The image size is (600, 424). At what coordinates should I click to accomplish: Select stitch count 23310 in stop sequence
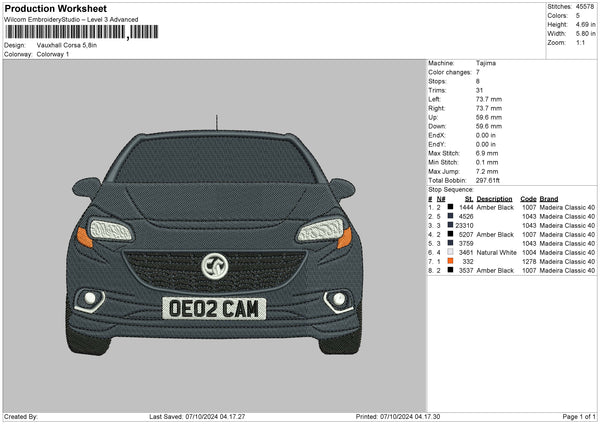[x=465, y=225]
